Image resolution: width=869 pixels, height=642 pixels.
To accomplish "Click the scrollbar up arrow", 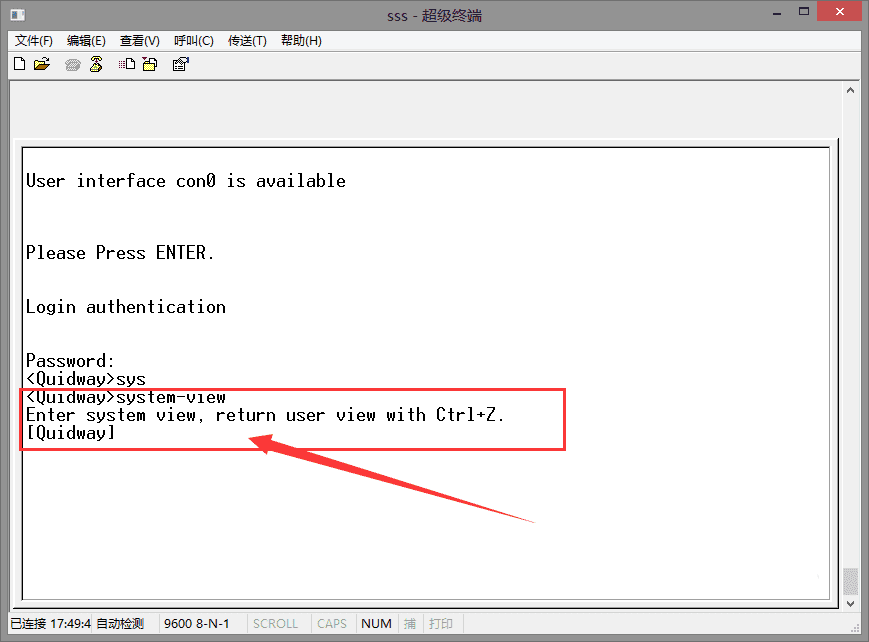I will [x=850, y=90].
